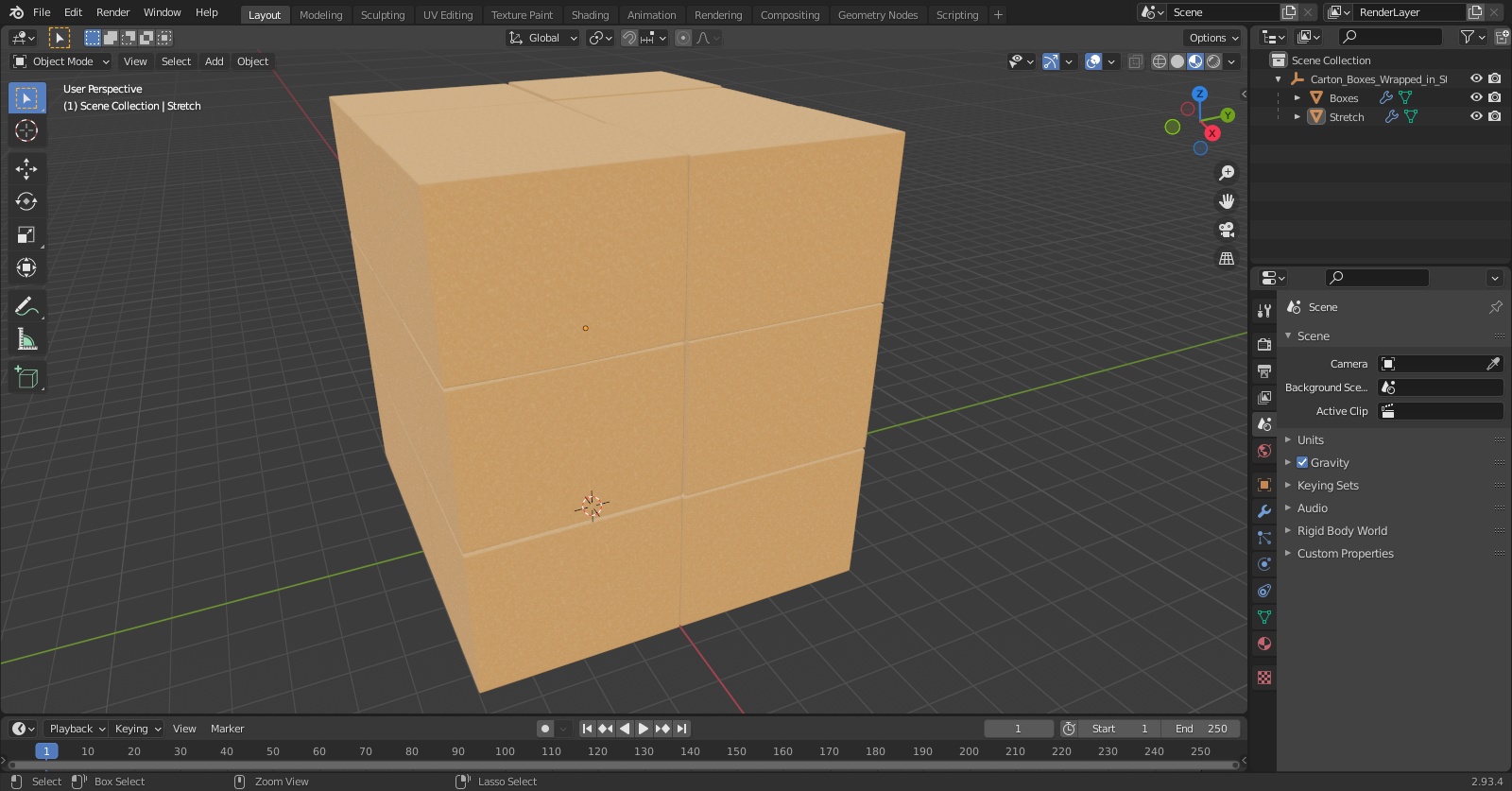Select the Cursor tool in toolbar
This screenshot has height=791, width=1512.
coord(26,130)
